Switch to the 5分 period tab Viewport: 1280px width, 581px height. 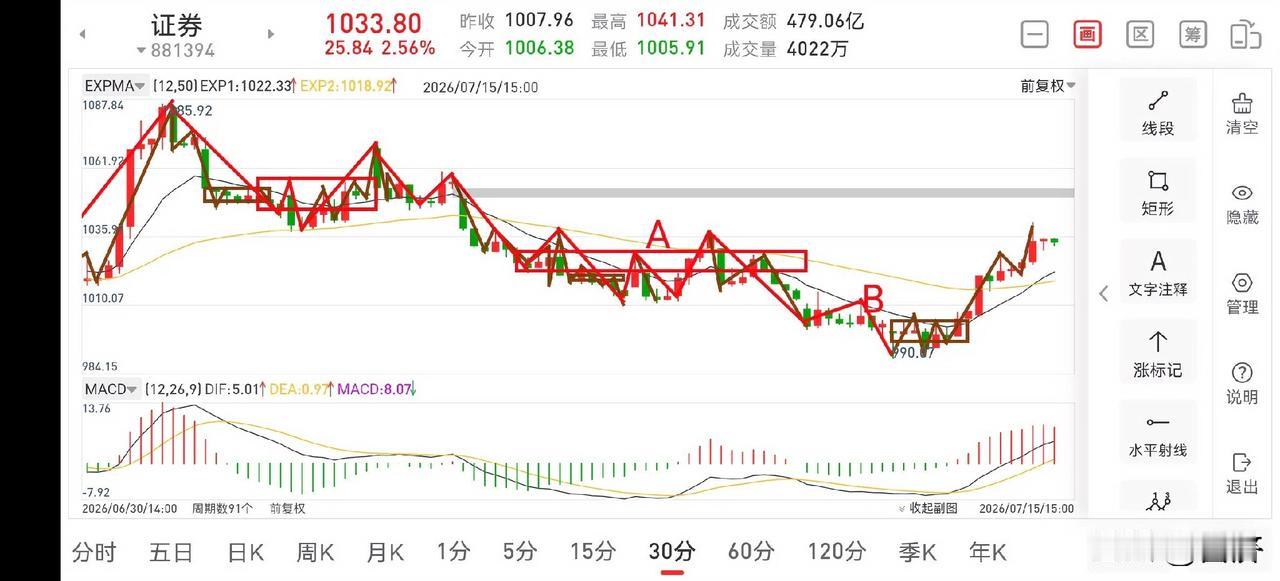click(x=520, y=551)
